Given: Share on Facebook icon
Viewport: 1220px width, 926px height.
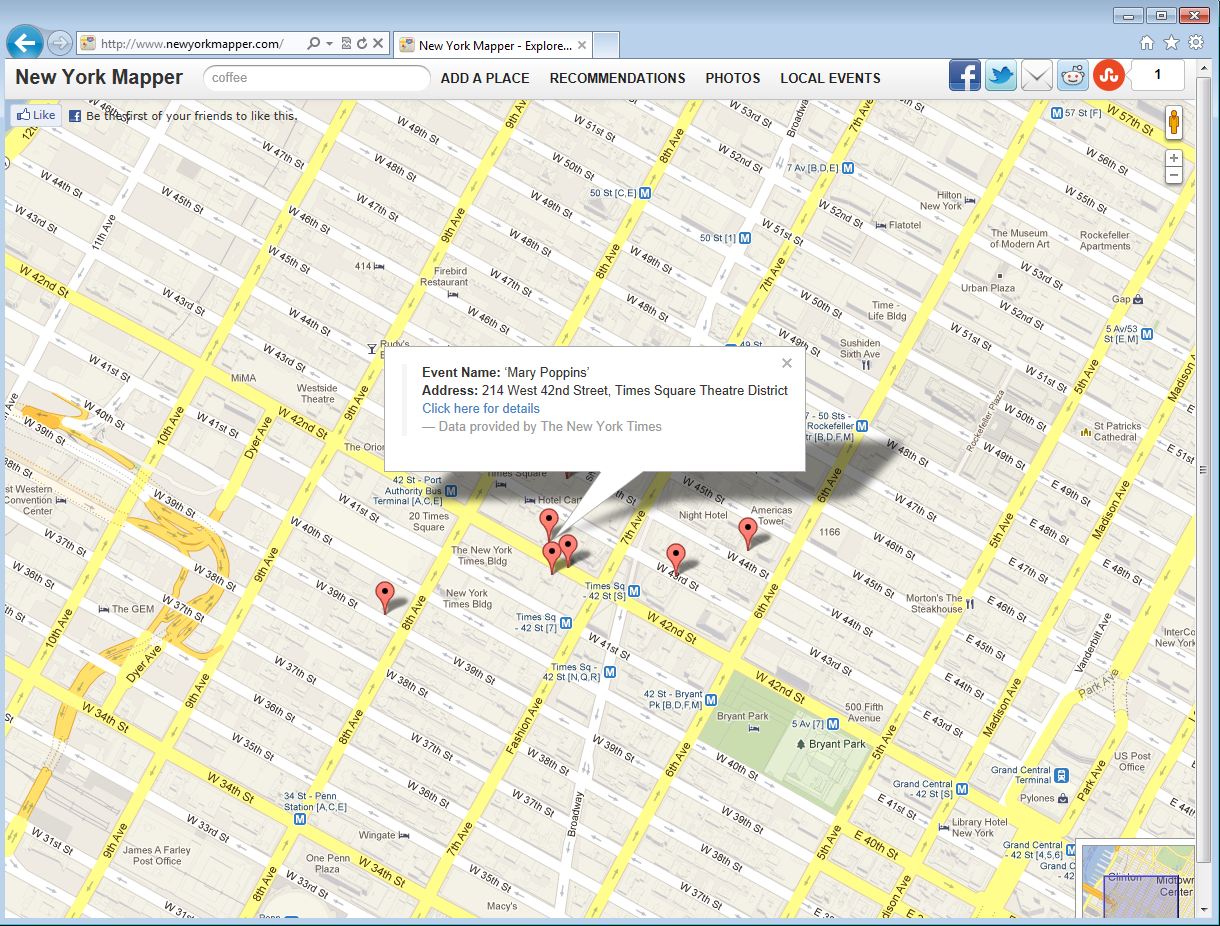Looking at the screenshot, I should coord(965,76).
